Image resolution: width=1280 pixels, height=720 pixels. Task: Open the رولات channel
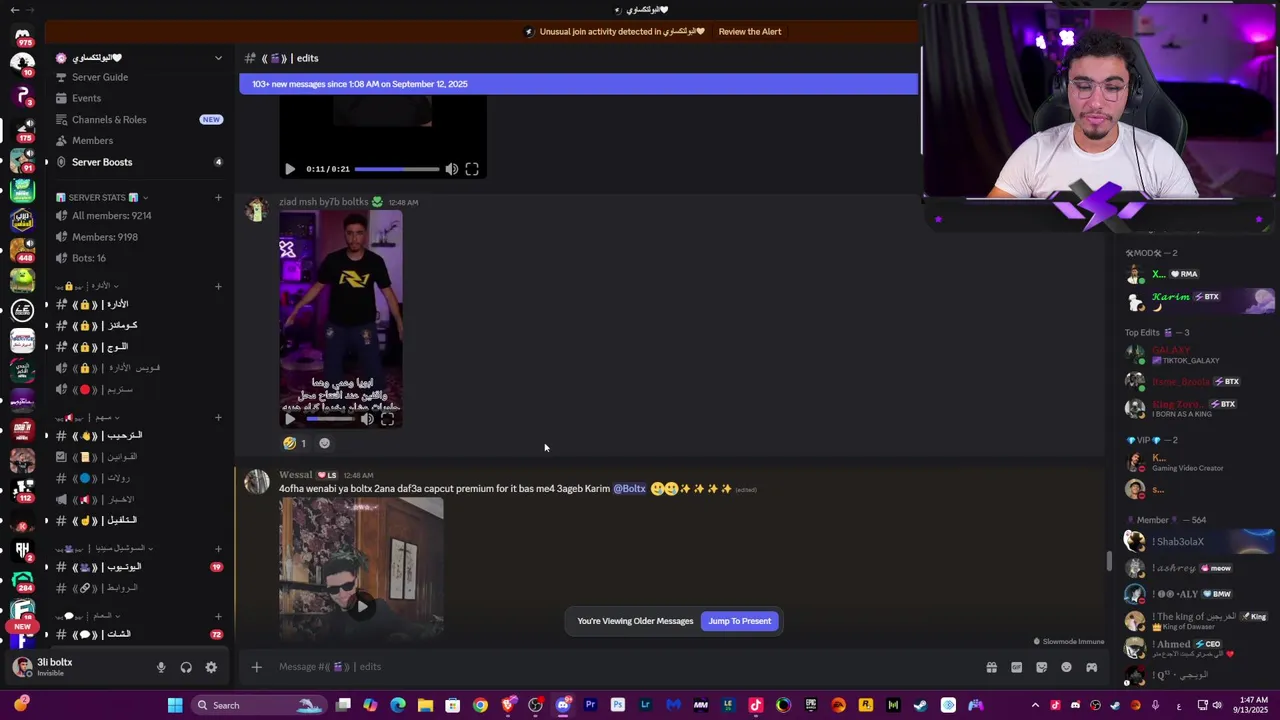click(140, 478)
